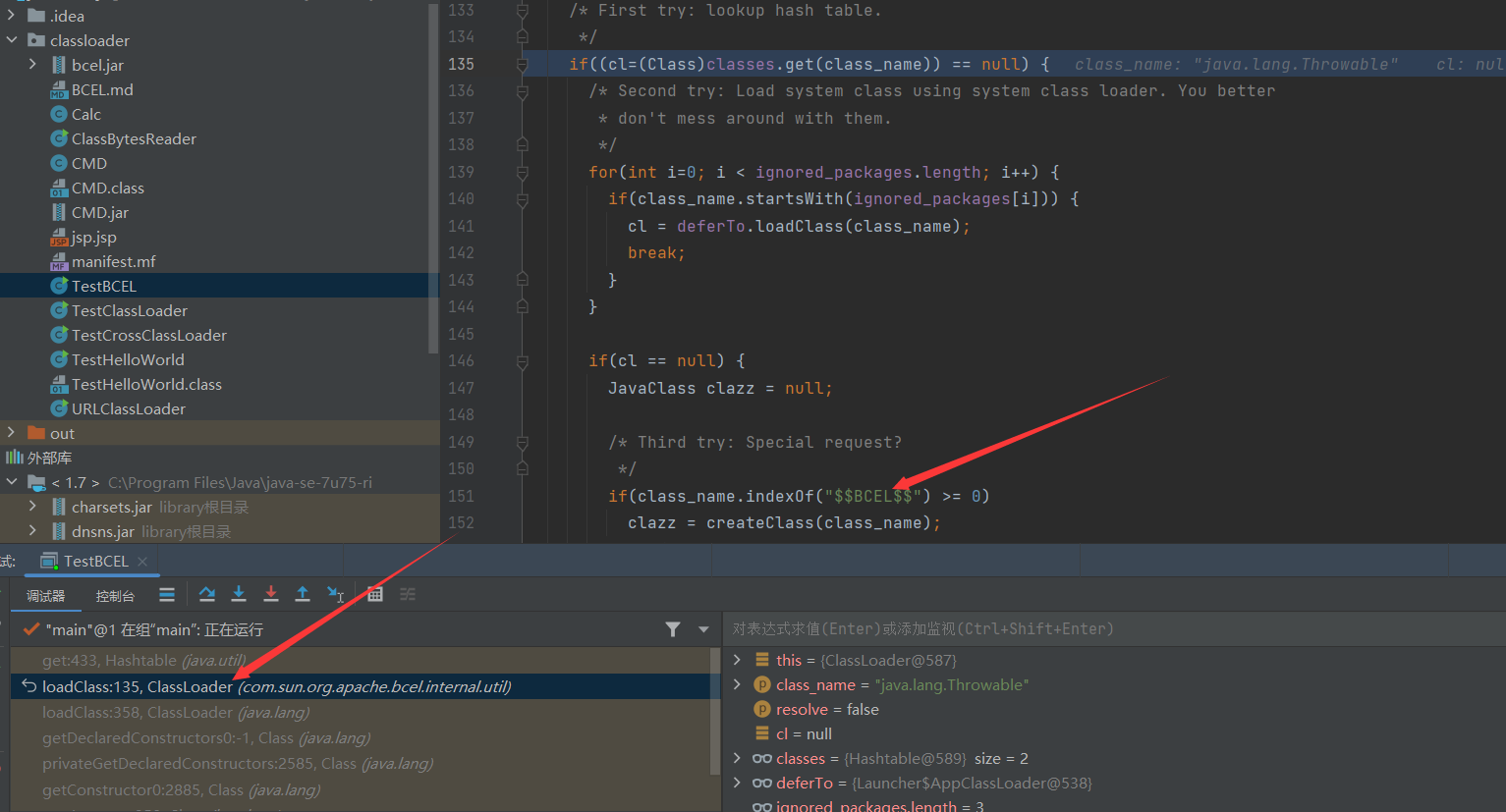Toggle code folding marker at line 146
Image resolution: width=1506 pixels, height=812 pixels.
click(523, 361)
